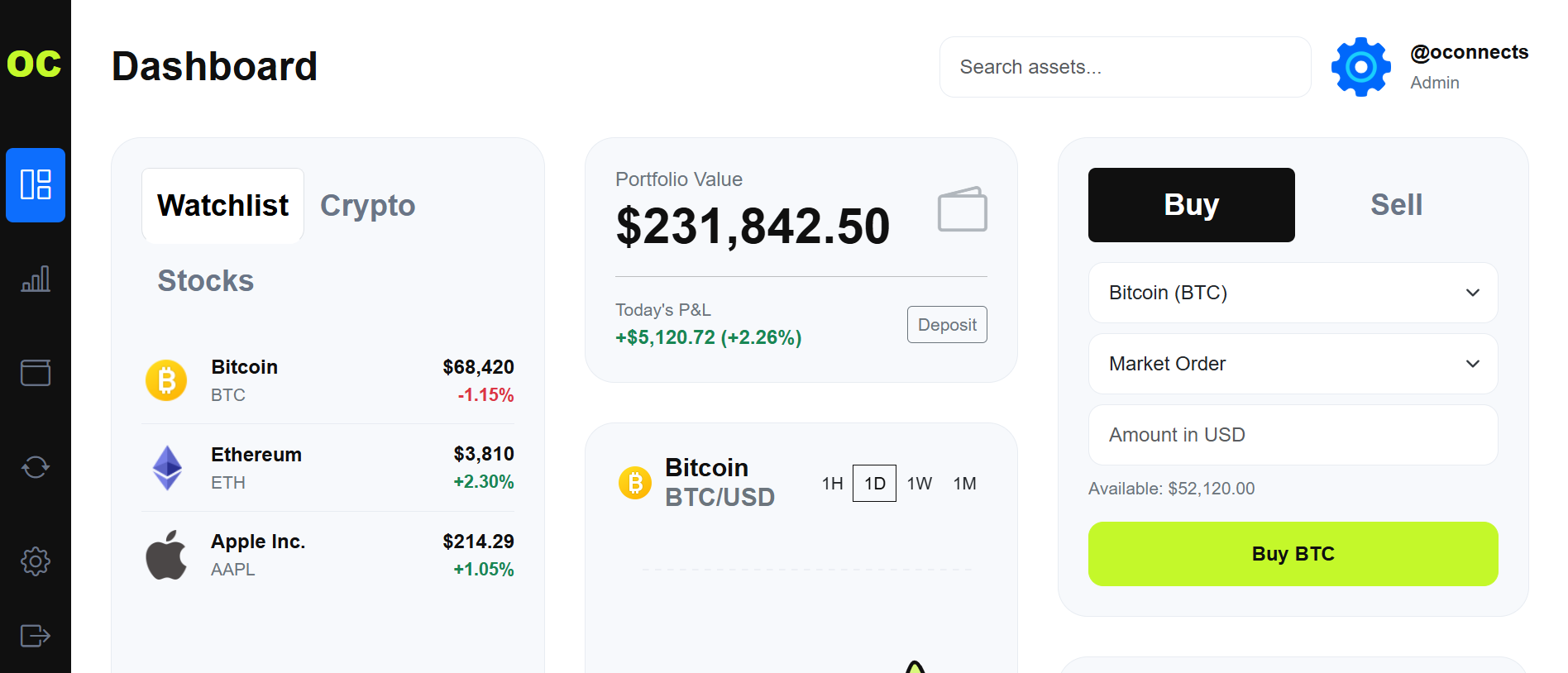Click the wallet icon beside portfolio value
Viewport: 1568px width, 673px height.
[x=962, y=209]
